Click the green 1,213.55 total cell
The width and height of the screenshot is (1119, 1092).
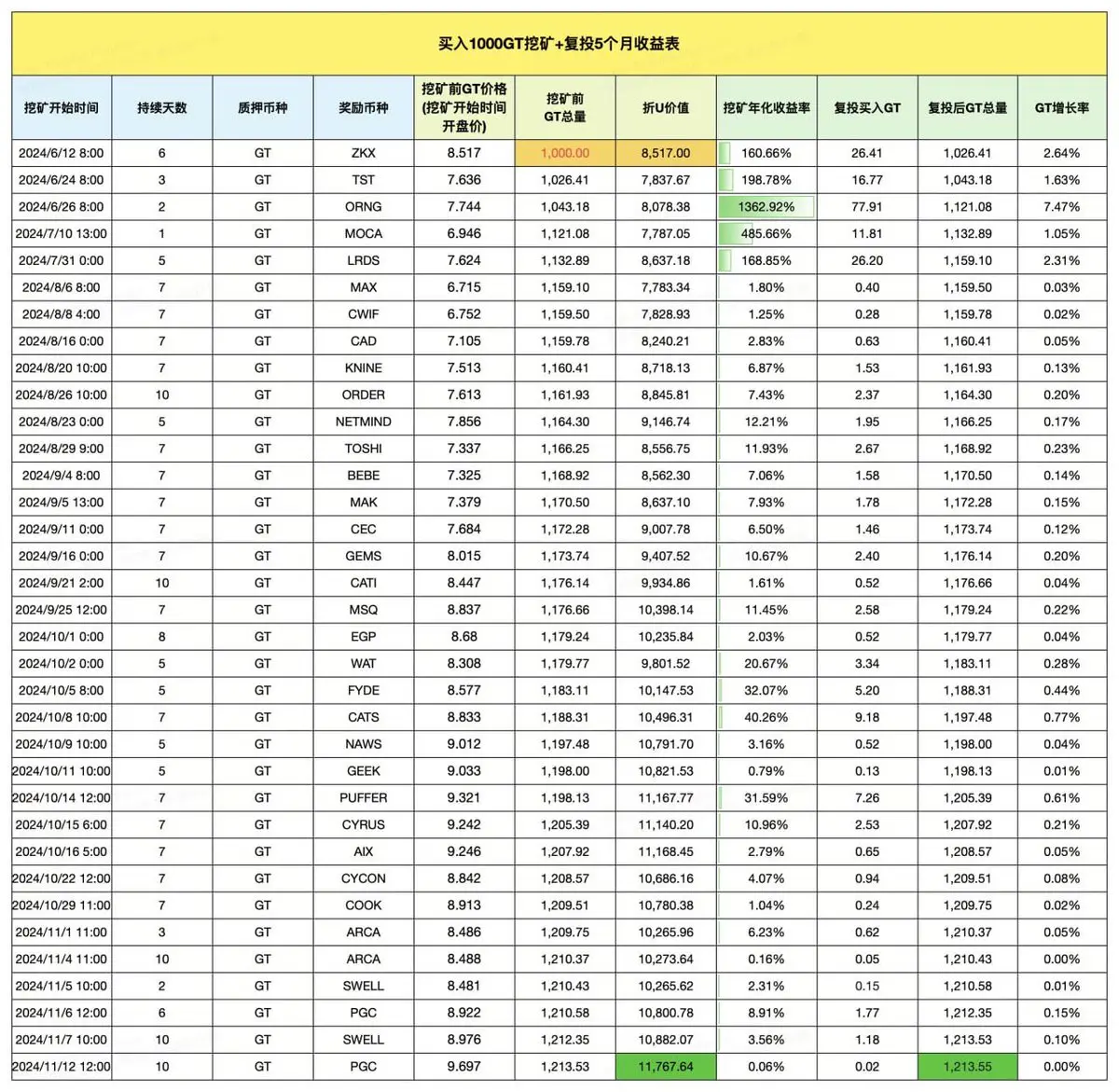pyautogui.click(x=968, y=1067)
